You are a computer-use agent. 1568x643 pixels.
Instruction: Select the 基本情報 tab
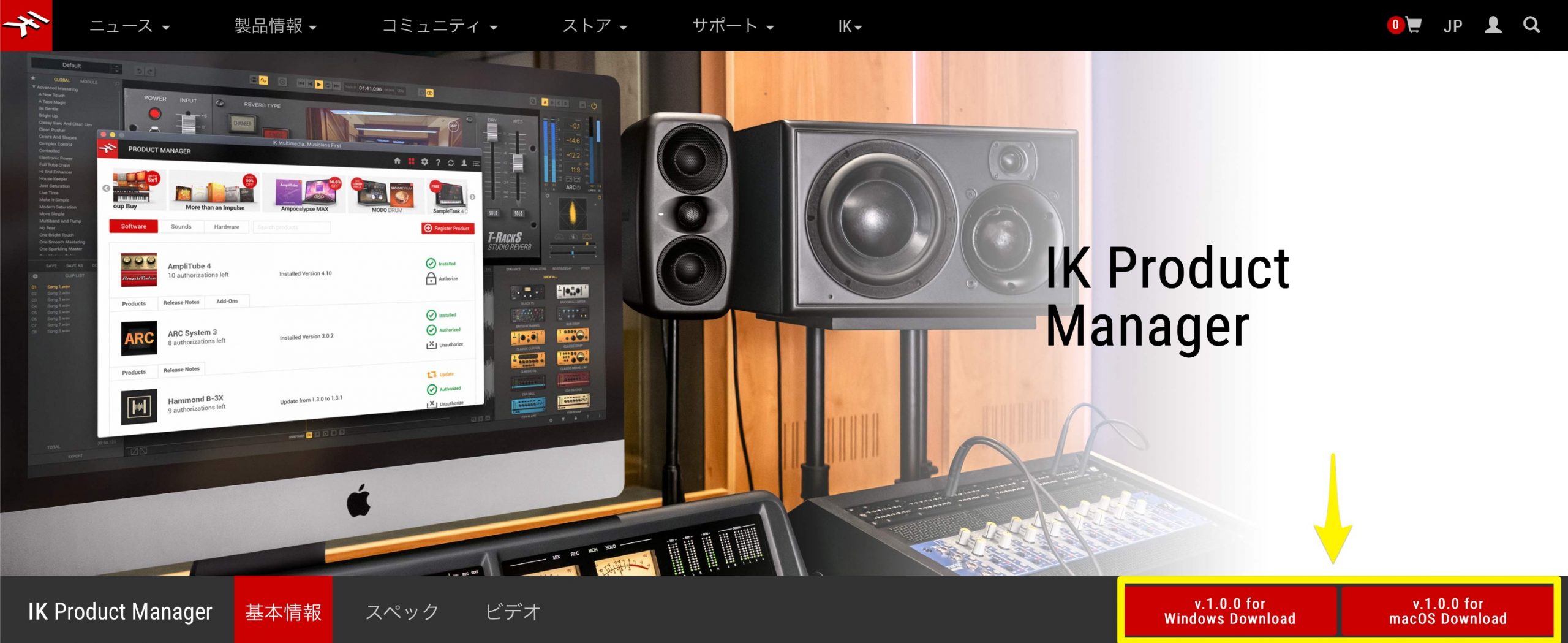pyautogui.click(x=284, y=609)
